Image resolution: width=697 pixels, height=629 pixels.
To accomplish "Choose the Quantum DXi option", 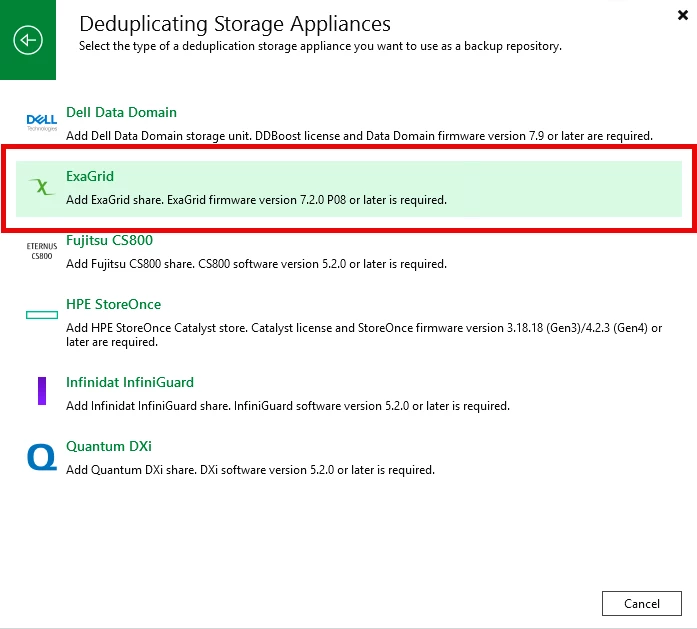I will 109,446.
